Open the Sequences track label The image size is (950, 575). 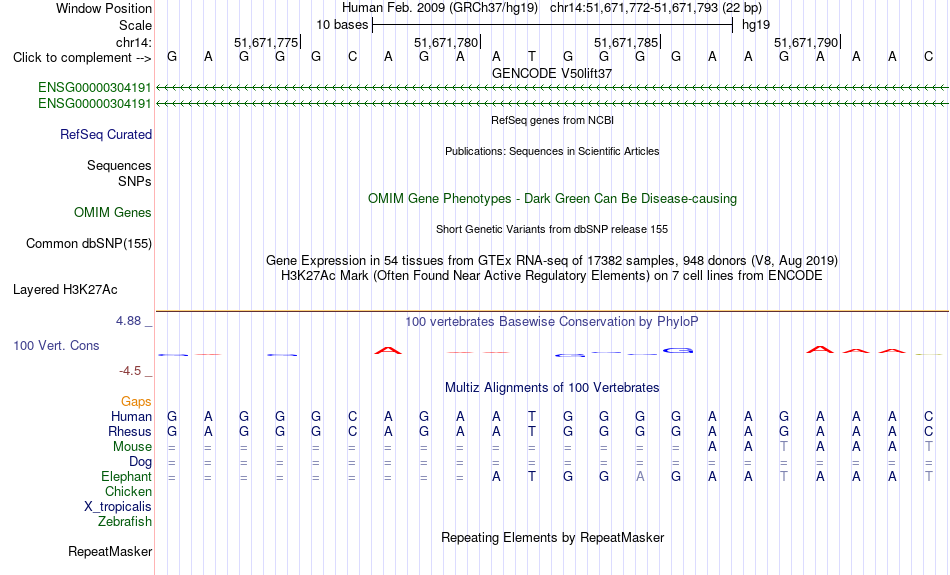(119, 165)
